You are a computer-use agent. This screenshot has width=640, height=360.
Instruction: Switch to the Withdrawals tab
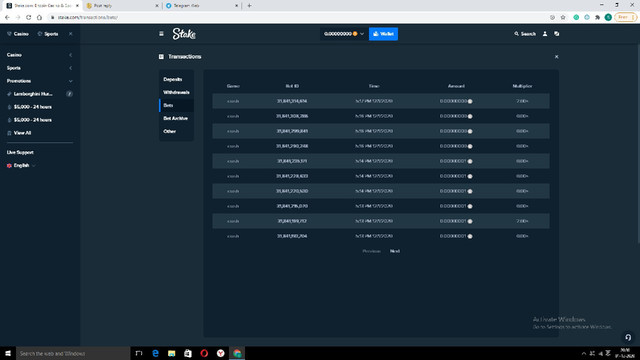[176, 92]
